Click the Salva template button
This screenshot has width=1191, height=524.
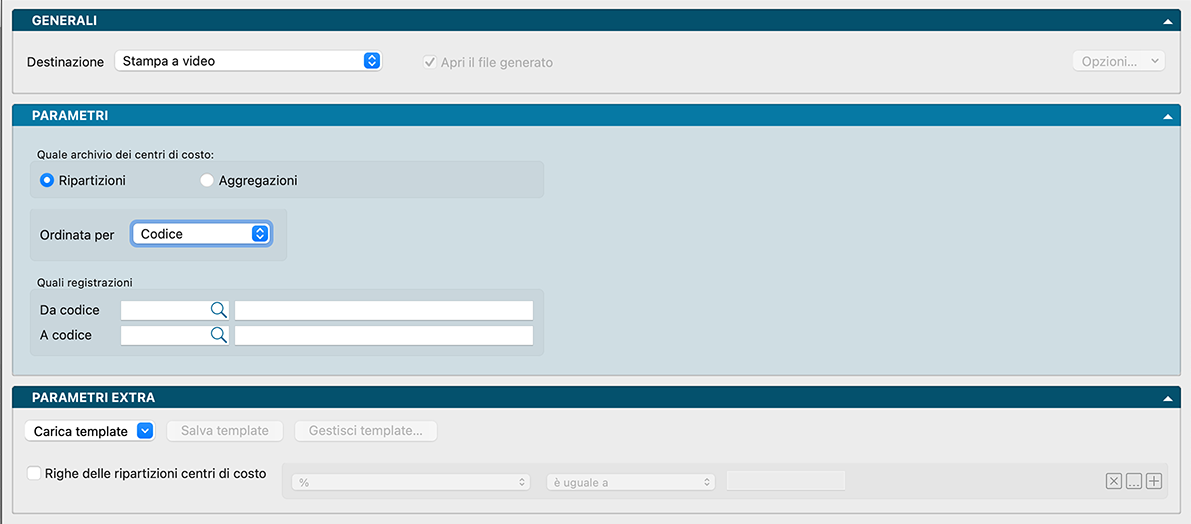pos(224,431)
